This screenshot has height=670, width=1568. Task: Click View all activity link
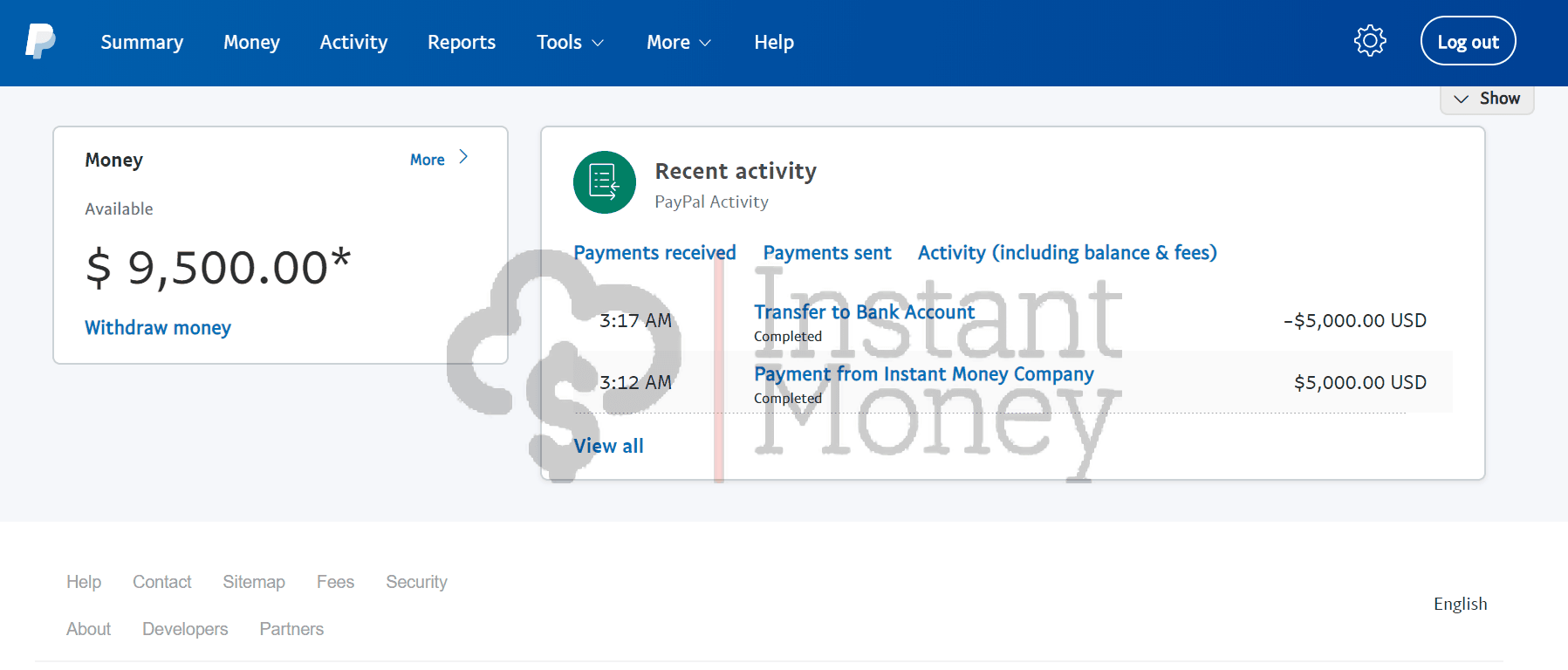pyautogui.click(x=608, y=446)
